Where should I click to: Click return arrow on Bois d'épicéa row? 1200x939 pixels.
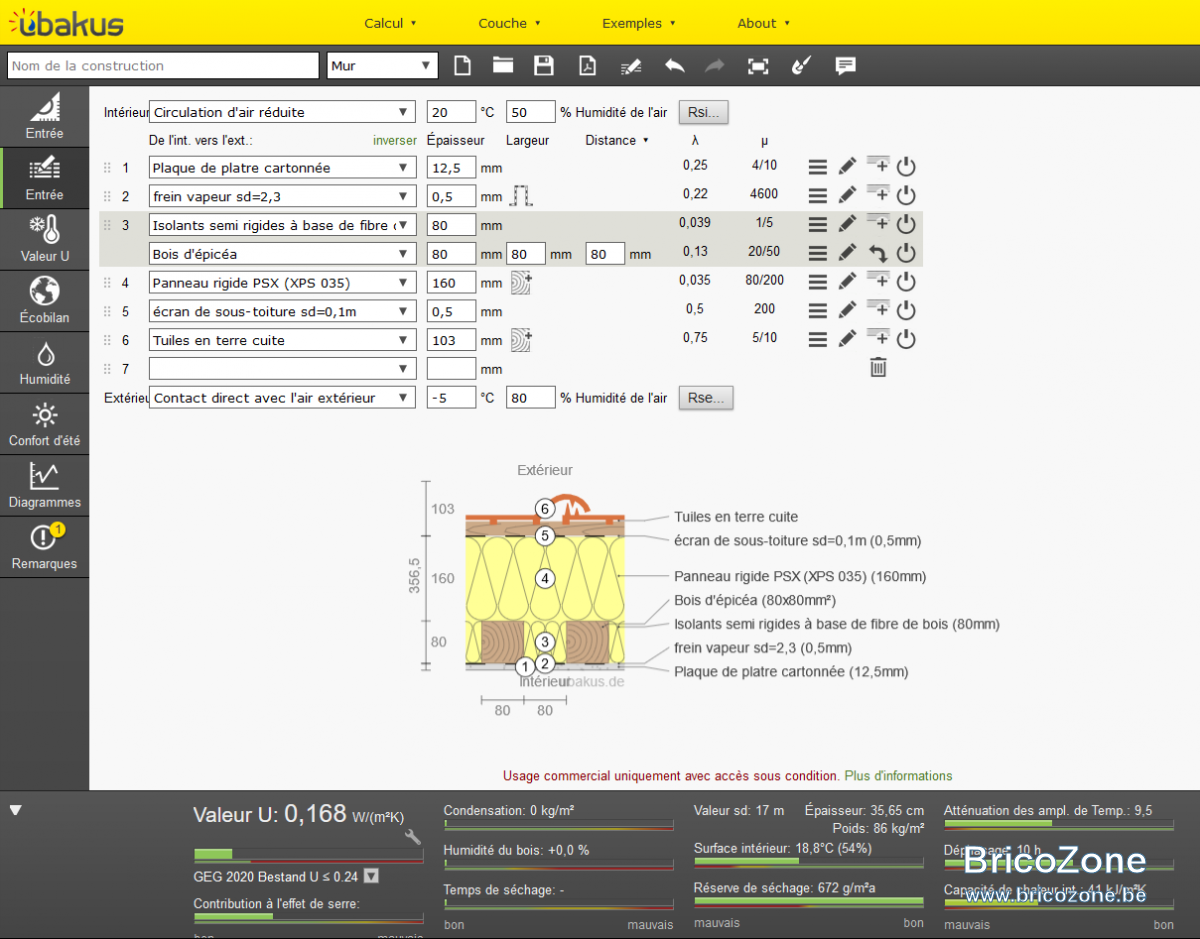(x=878, y=254)
